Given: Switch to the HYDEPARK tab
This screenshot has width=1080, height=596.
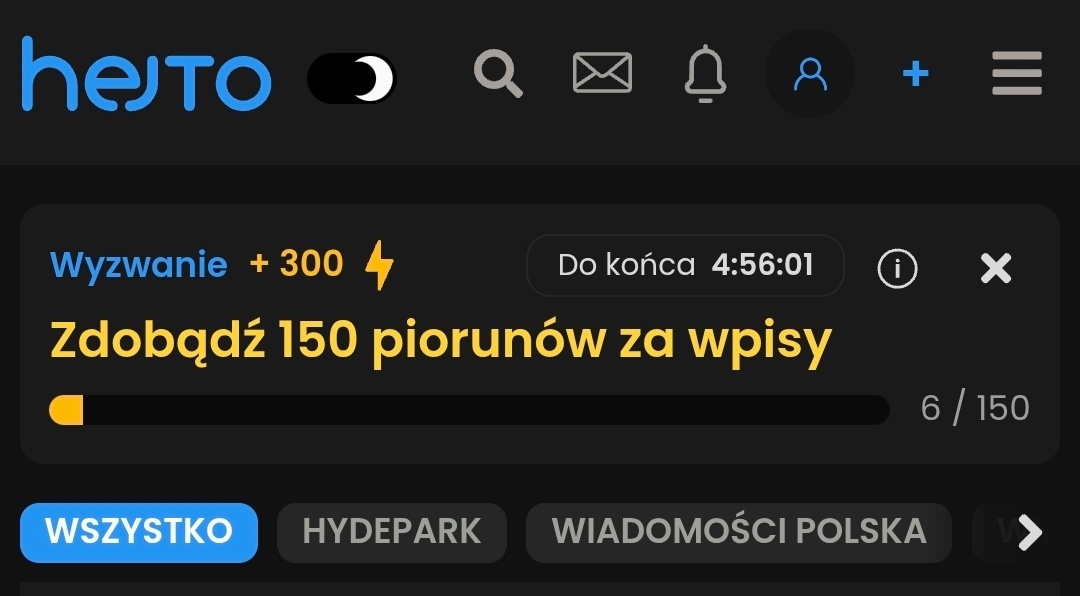Looking at the screenshot, I should pyautogui.click(x=392, y=533).
